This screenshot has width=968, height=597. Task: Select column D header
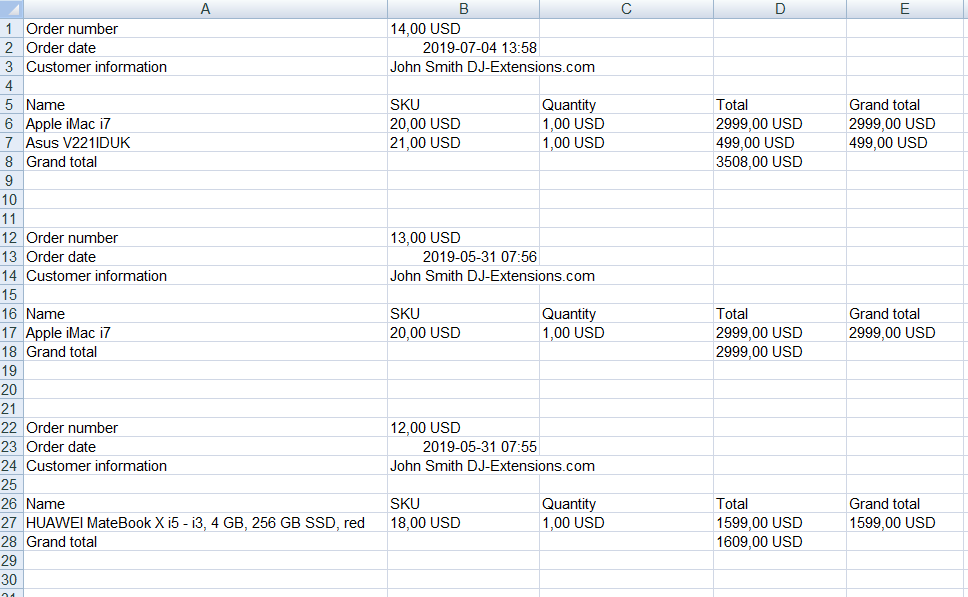click(x=780, y=9)
